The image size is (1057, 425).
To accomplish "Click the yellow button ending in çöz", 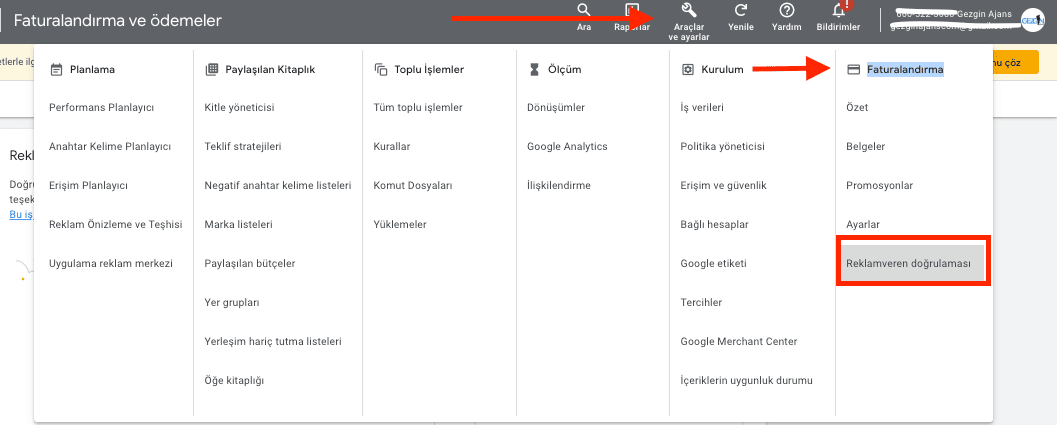I will tap(1015, 62).
